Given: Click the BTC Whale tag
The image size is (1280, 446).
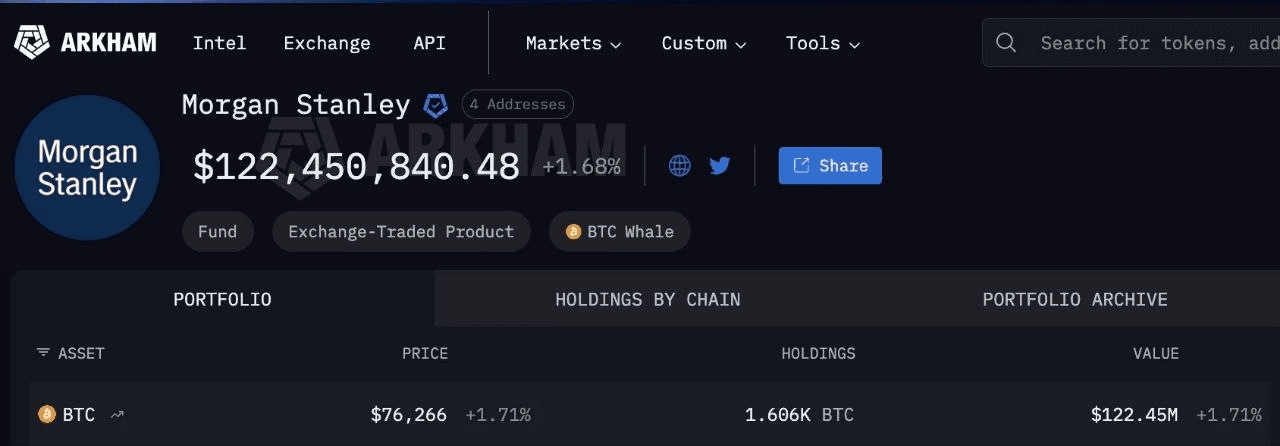Looking at the screenshot, I should click(x=619, y=232).
